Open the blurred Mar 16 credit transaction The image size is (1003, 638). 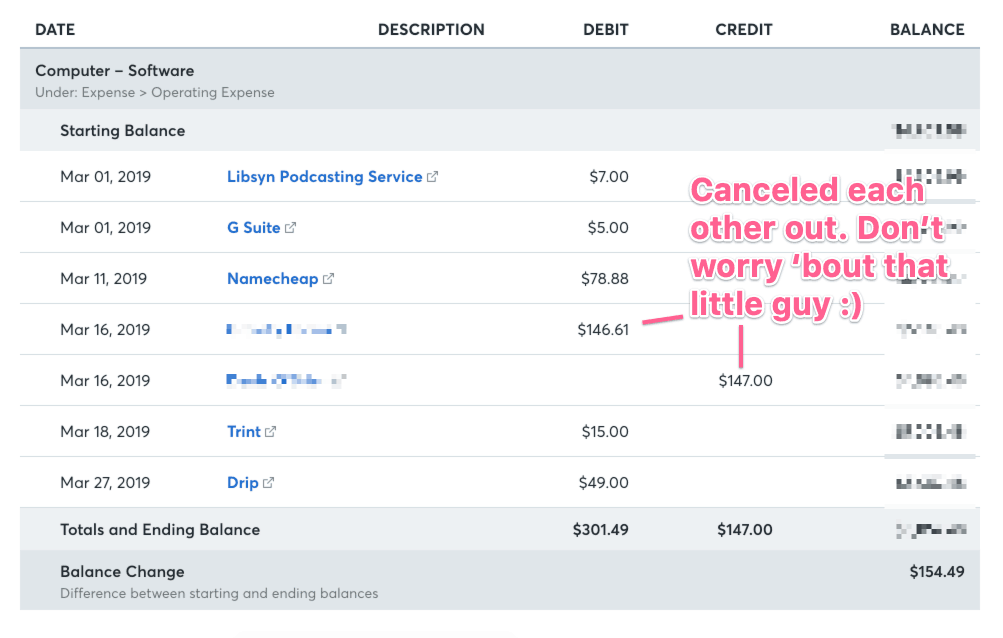click(286, 381)
